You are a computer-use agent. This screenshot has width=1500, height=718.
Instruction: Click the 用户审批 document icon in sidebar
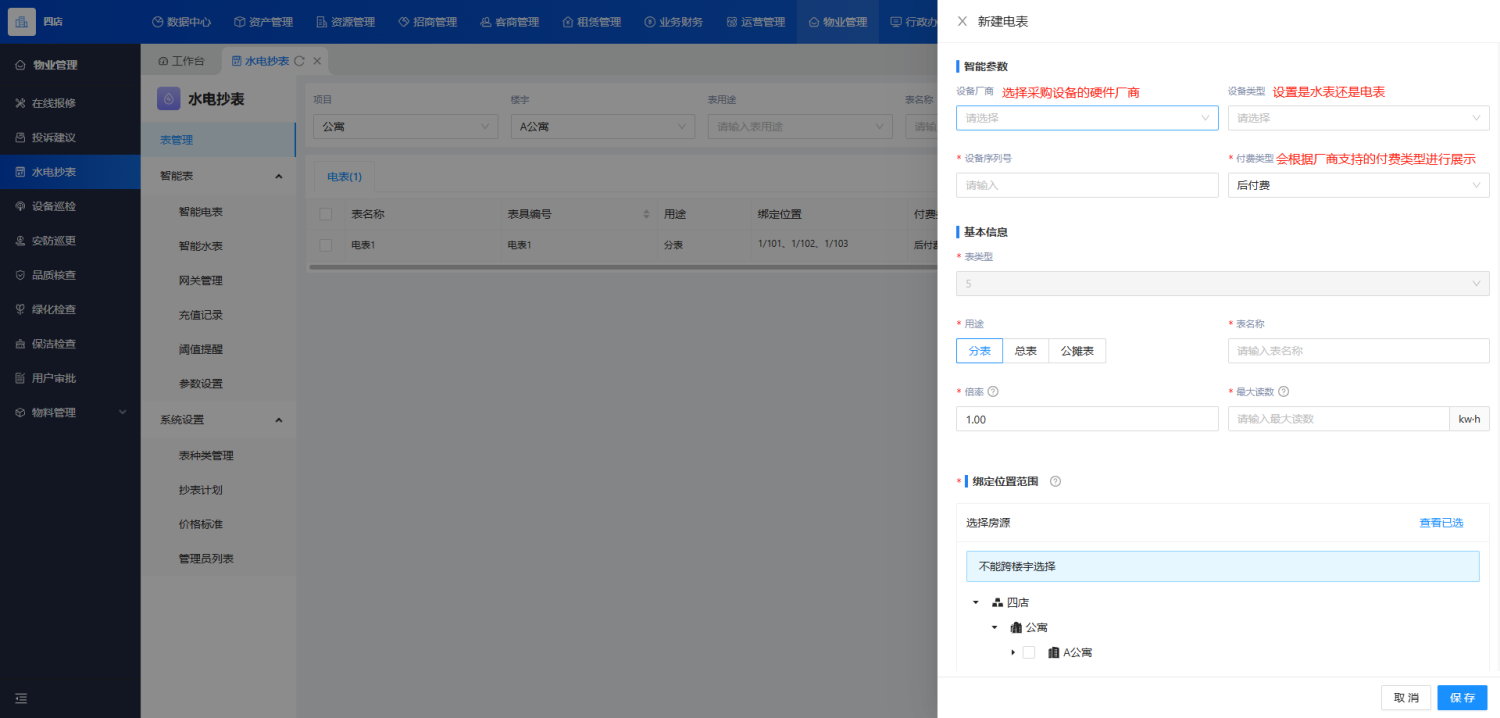point(20,378)
